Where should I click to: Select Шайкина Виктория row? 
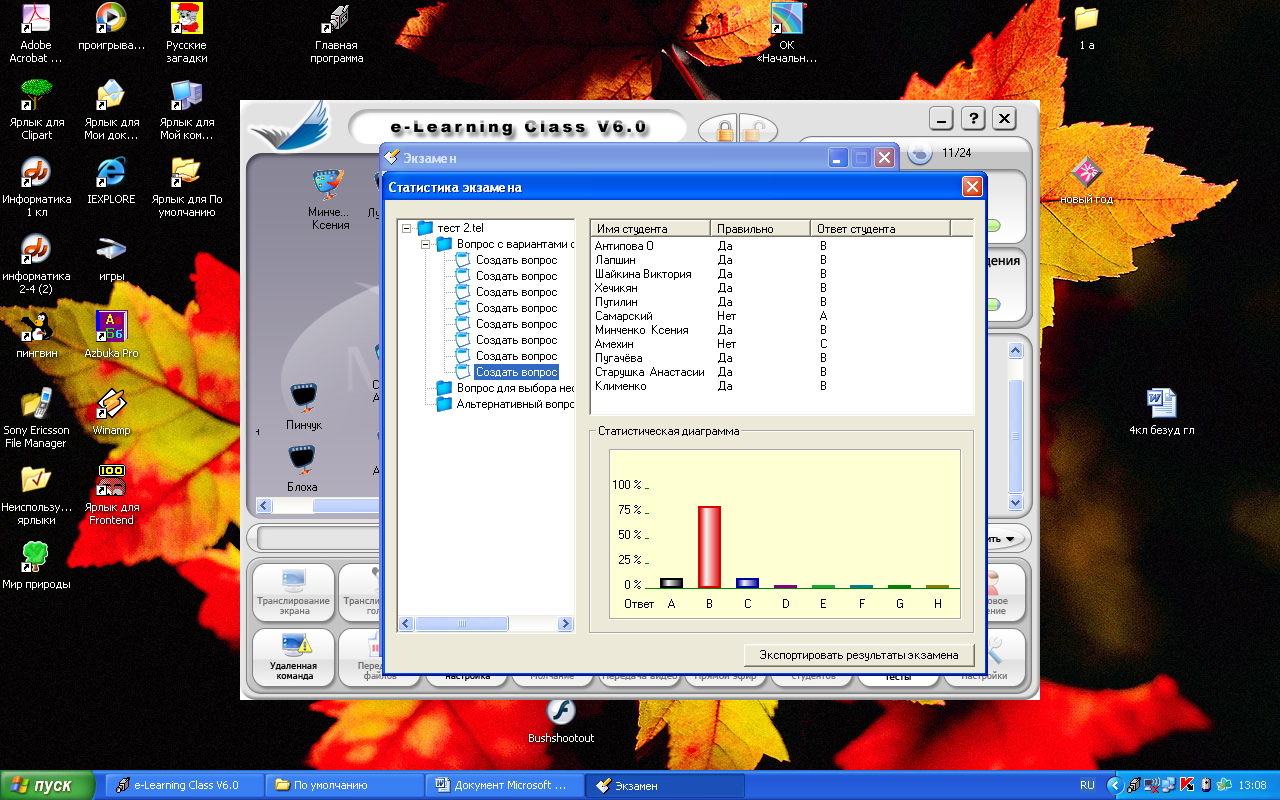[x=781, y=273]
